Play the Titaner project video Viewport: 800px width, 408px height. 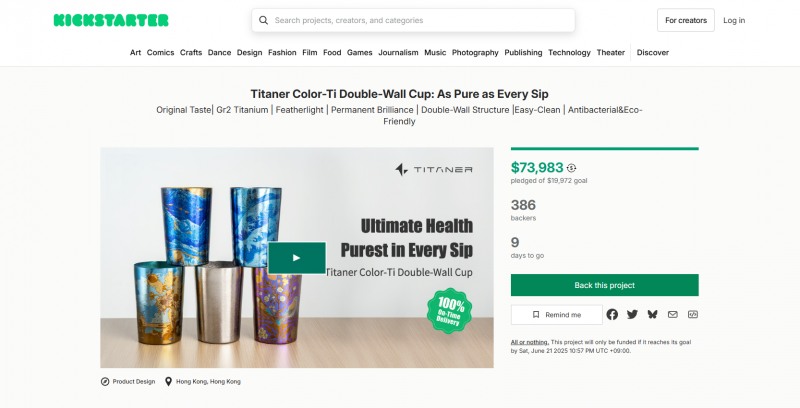(297, 258)
